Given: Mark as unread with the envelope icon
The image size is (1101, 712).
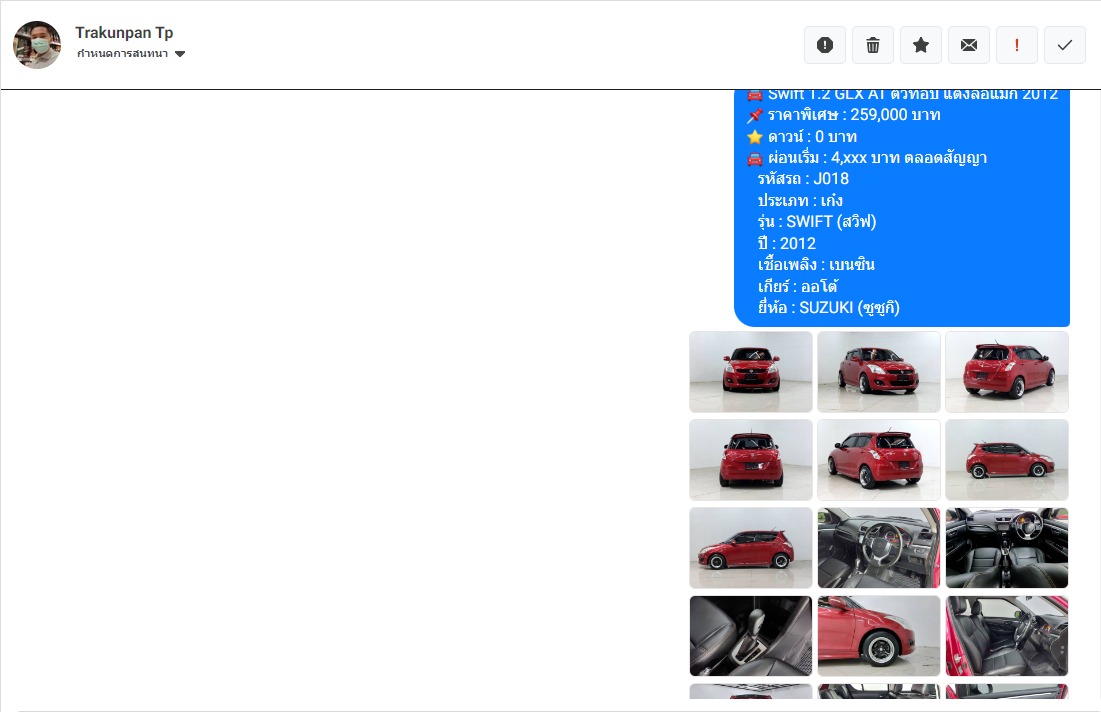Looking at the screenshot, I should tap(969, 46).
